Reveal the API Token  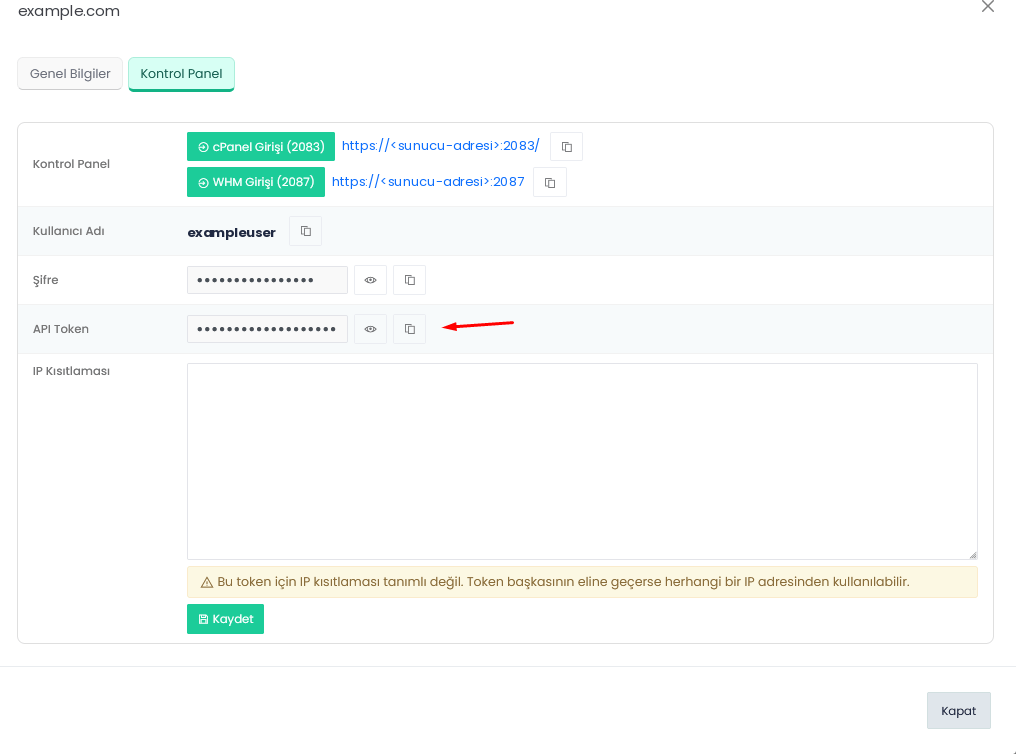pos(370,329)
